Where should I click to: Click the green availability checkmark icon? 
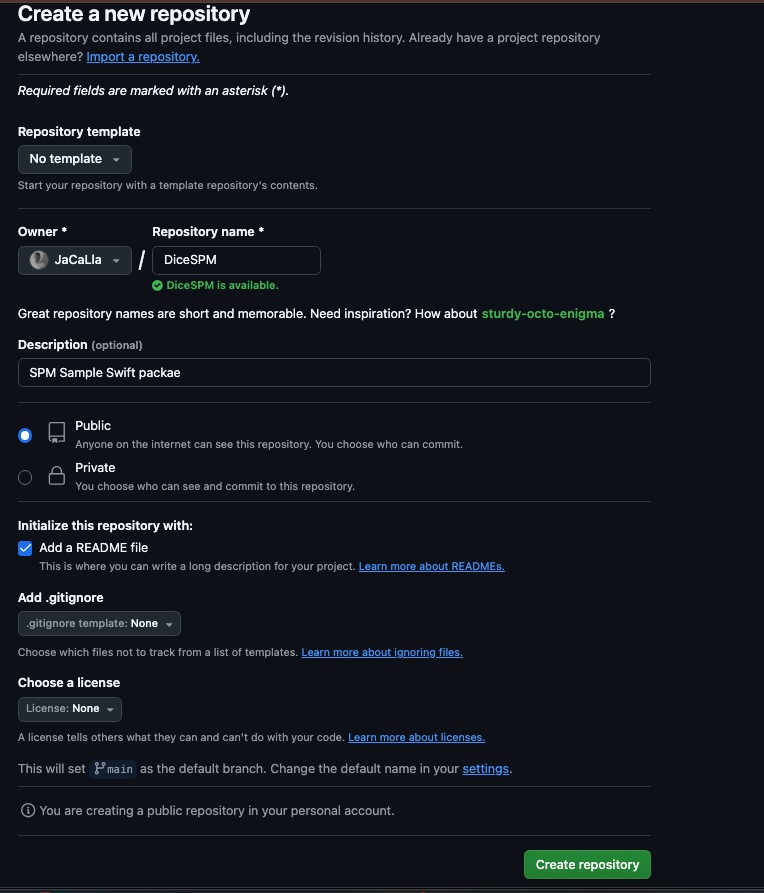coord(157,285)
